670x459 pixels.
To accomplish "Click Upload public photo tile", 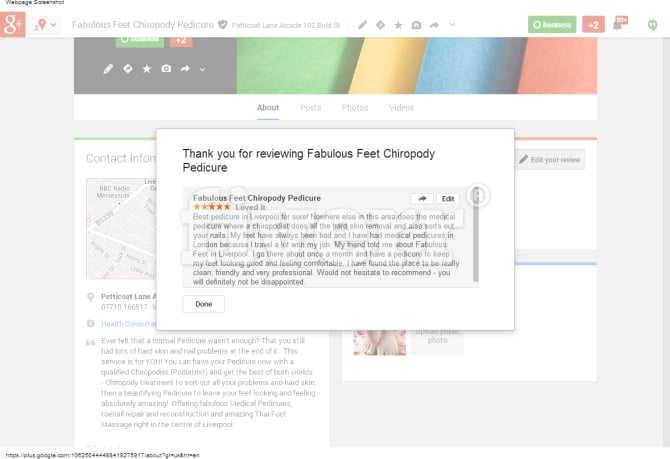I will tap(438, 342).
